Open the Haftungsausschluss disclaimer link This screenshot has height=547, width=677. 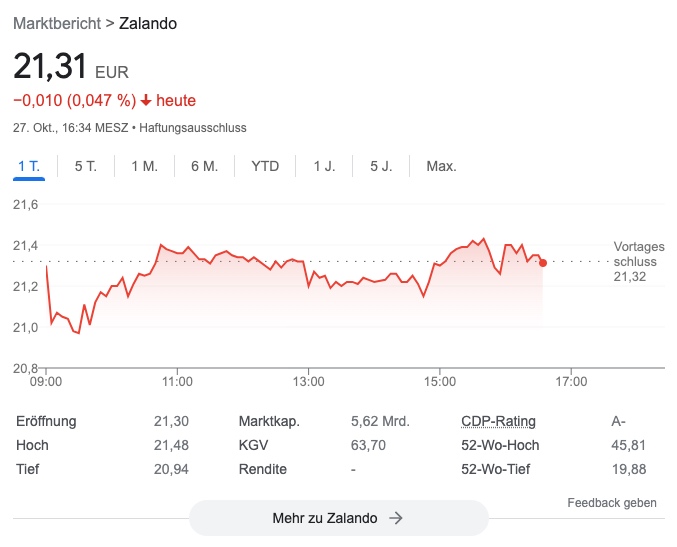[x=193, y=128]
